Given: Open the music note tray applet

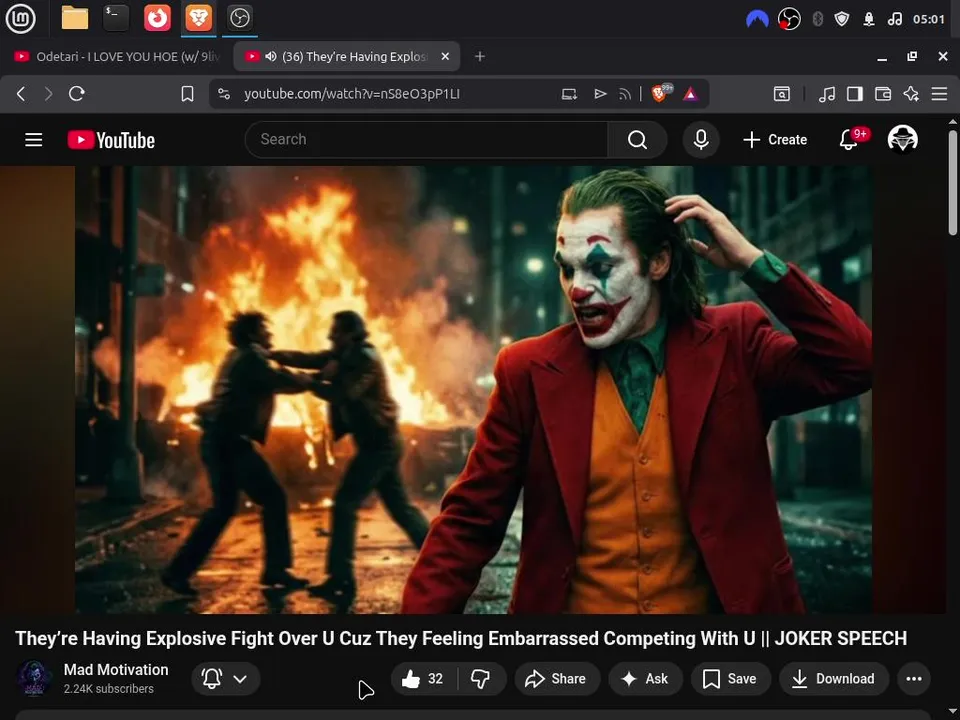Looking at the screenshot, I should tap(894, 19).
